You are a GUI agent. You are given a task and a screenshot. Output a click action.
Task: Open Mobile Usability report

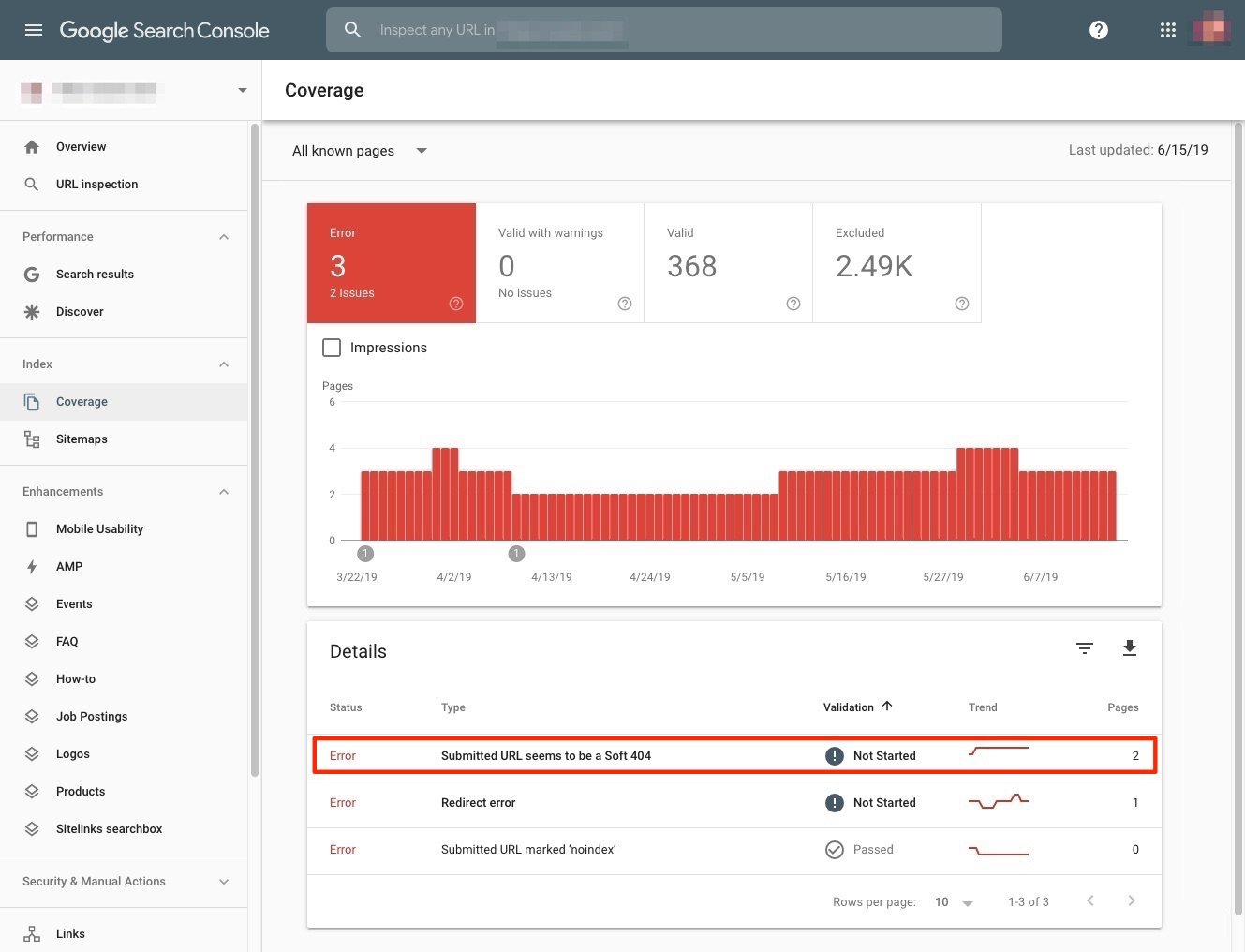(99, 529)
